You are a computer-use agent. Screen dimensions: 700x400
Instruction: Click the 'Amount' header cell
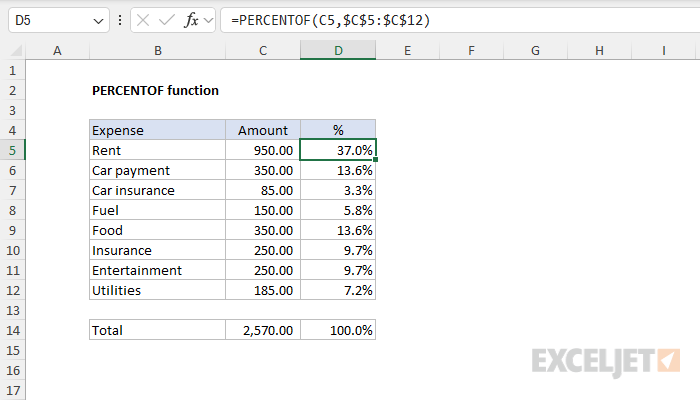click(x=263, y=130)
